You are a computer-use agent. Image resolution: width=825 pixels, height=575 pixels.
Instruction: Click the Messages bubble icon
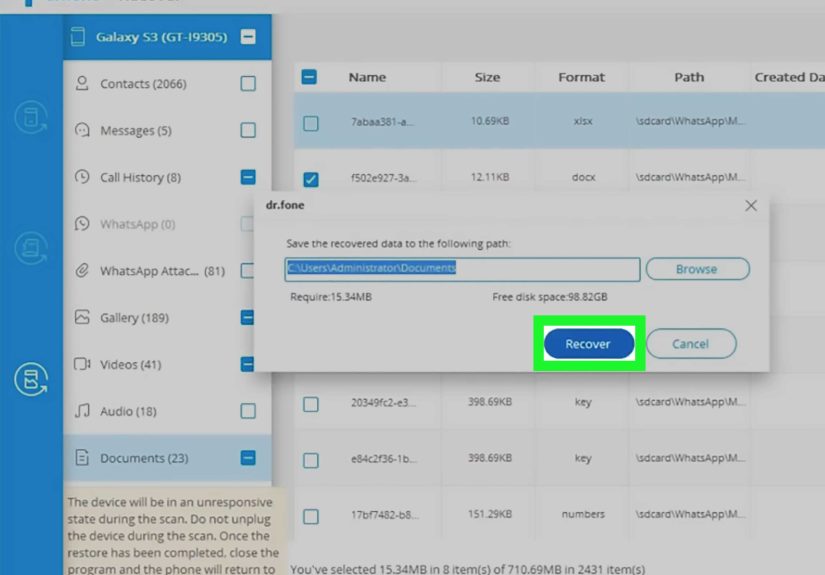[82, 130]
